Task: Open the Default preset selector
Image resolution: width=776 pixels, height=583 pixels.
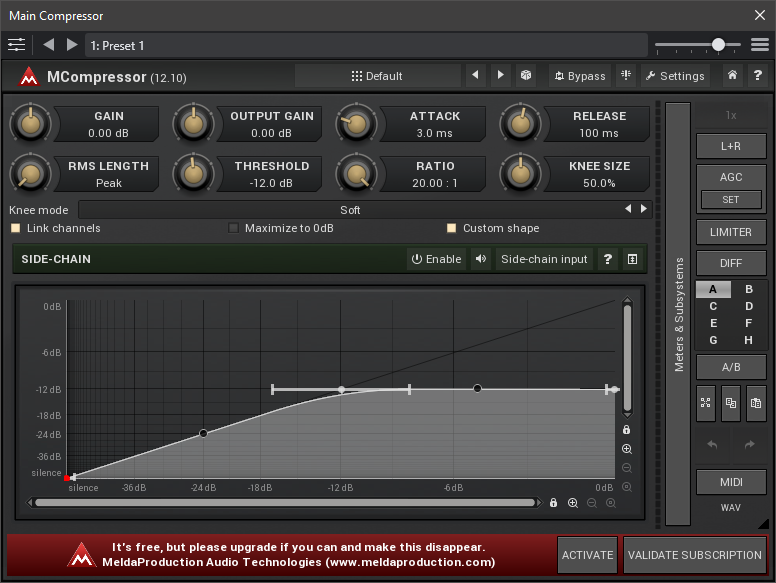Action: click(x=378, y=76)
